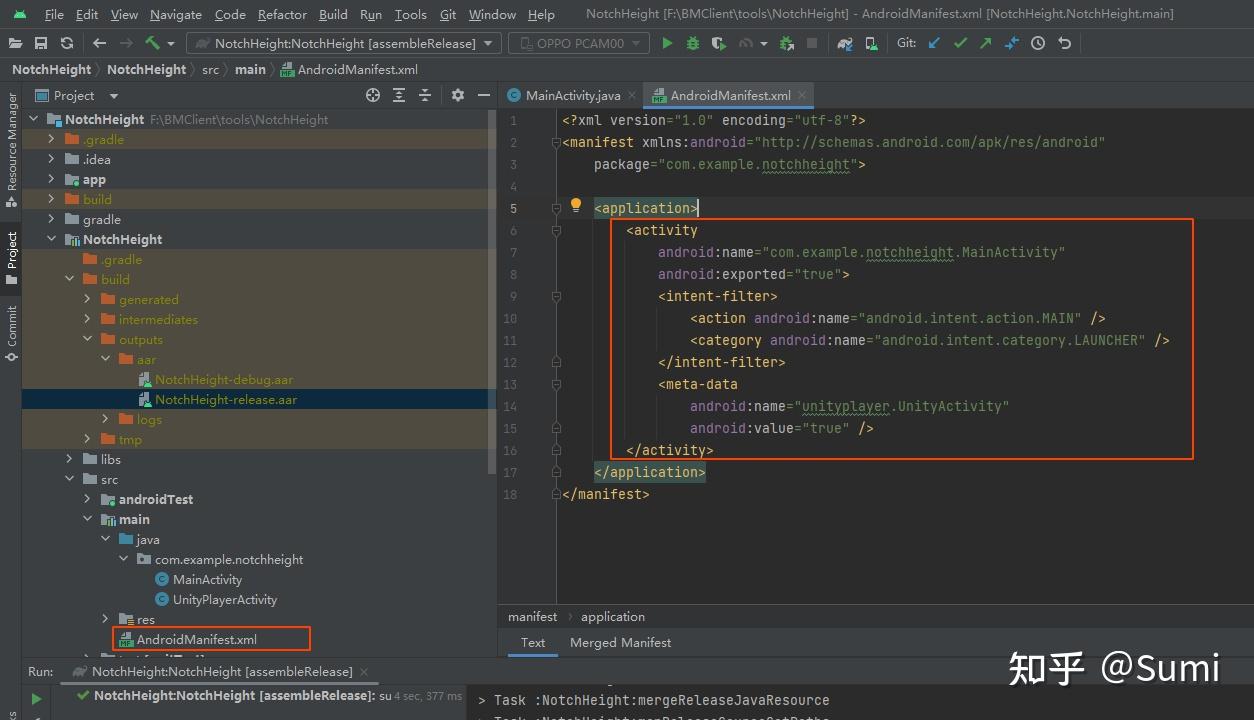Open the Refactor menu
Image resolution: width=1254 pixels, height=720 pixels.
coord(282,14)
